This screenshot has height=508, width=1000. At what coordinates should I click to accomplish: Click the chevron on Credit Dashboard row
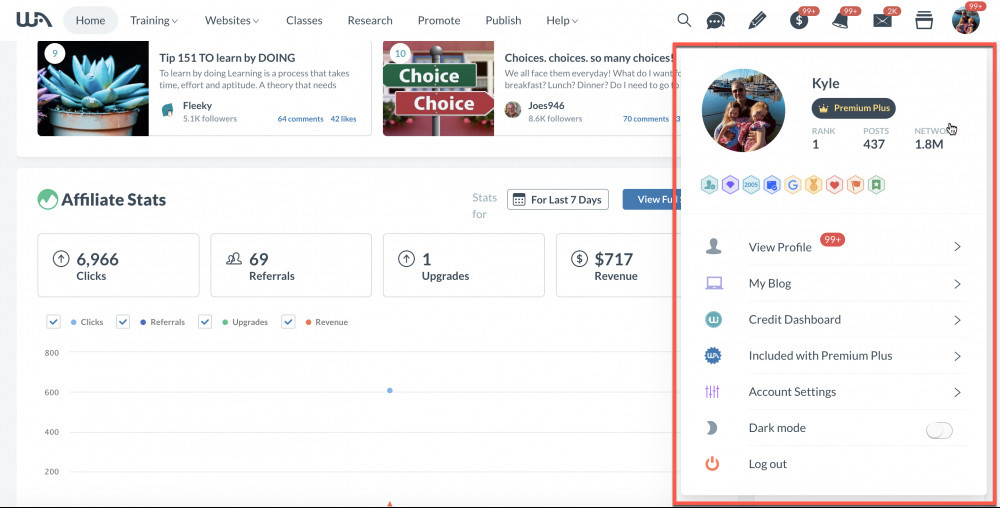957,320
